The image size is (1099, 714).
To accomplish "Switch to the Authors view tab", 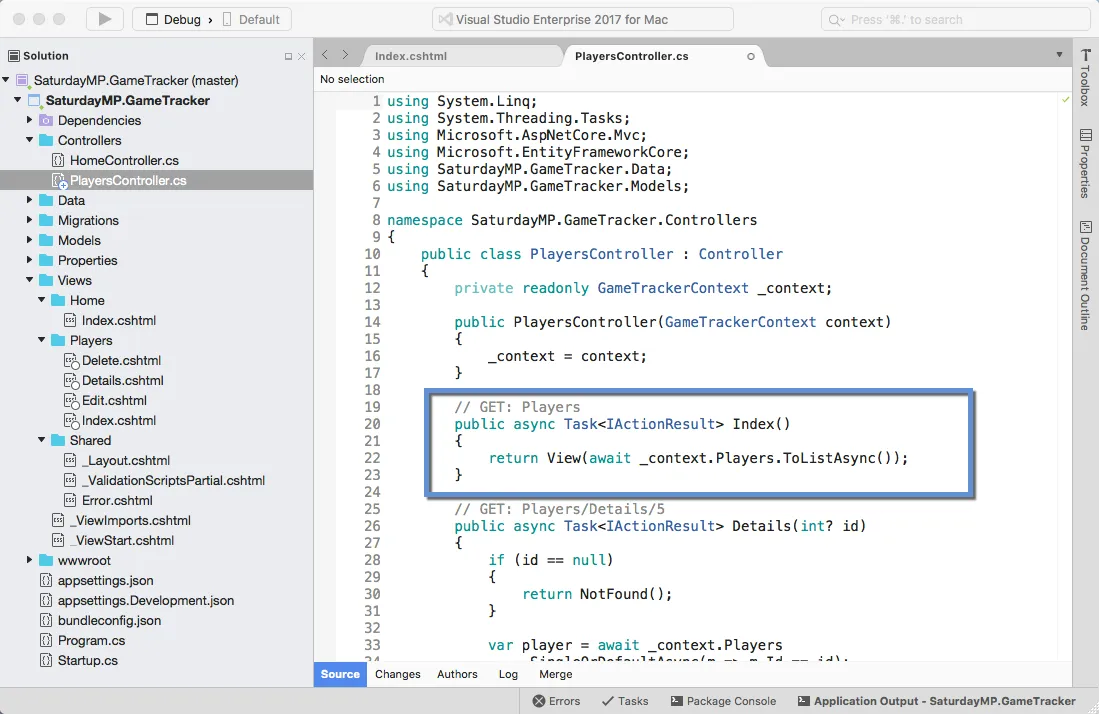I will tap(457, 674).
